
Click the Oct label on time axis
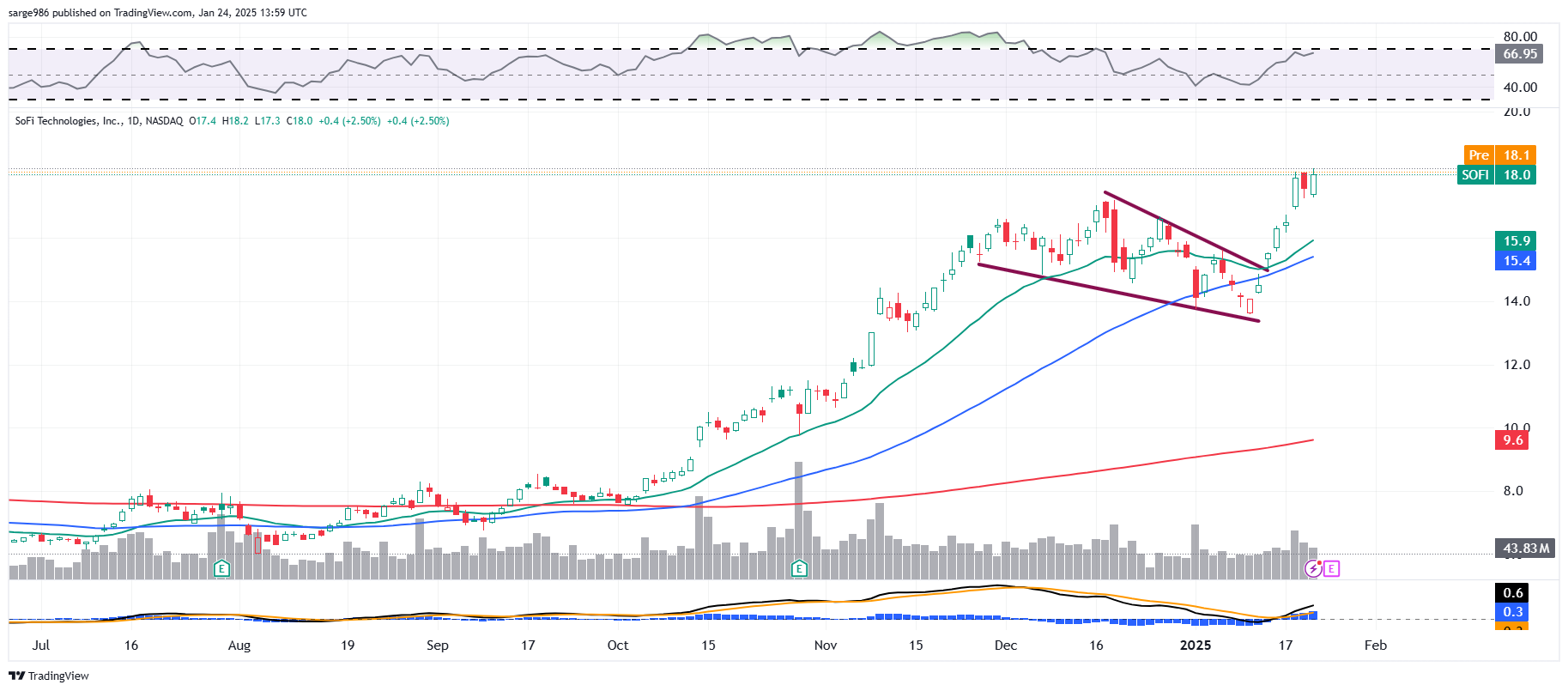(617, 646)
